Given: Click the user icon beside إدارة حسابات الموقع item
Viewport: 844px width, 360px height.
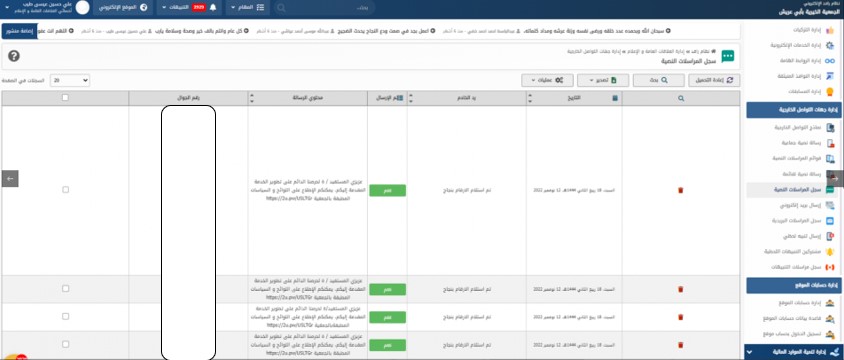Looking at the screenshot, I should coord(830,303).
